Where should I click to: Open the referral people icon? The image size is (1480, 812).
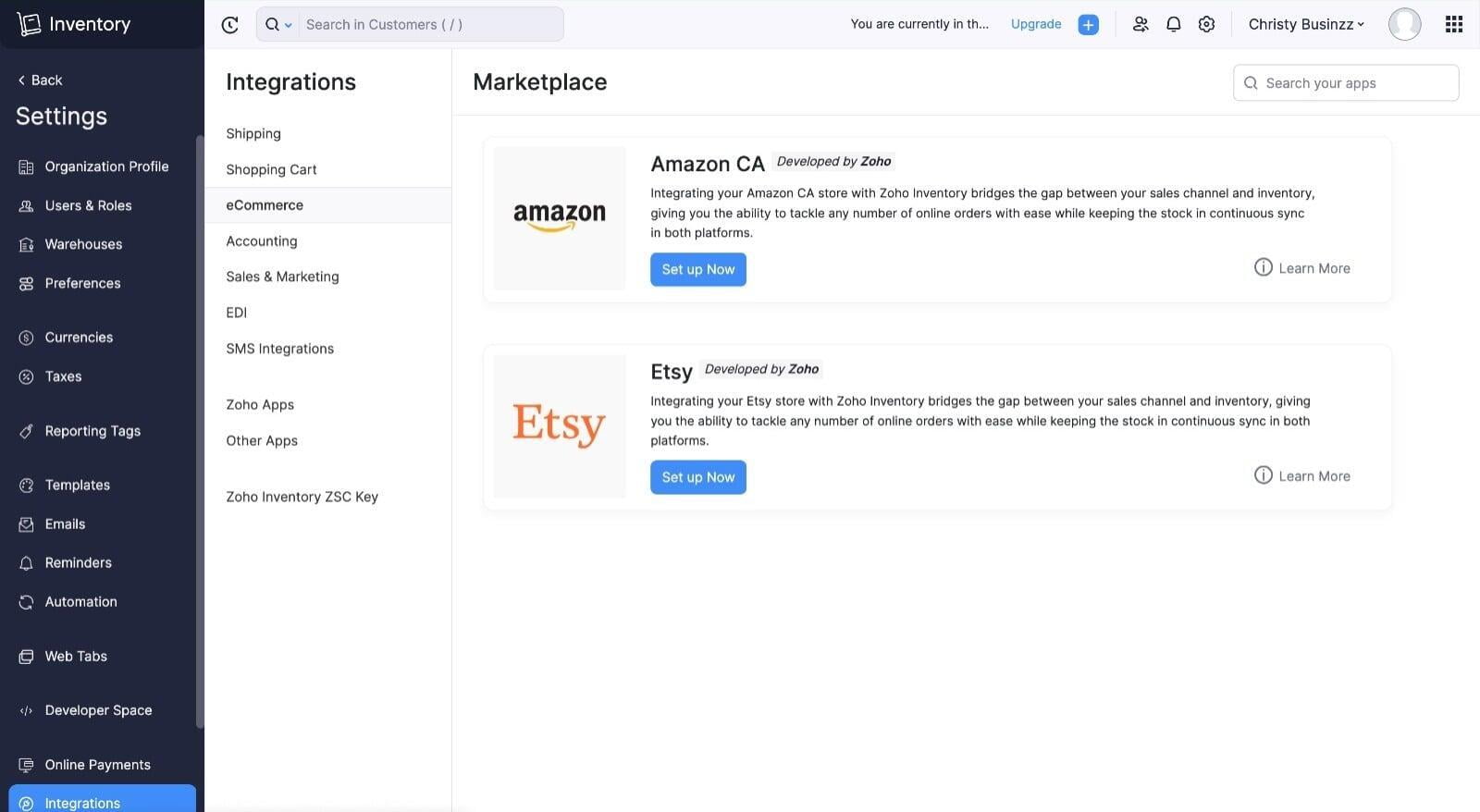click(1141, 25)
